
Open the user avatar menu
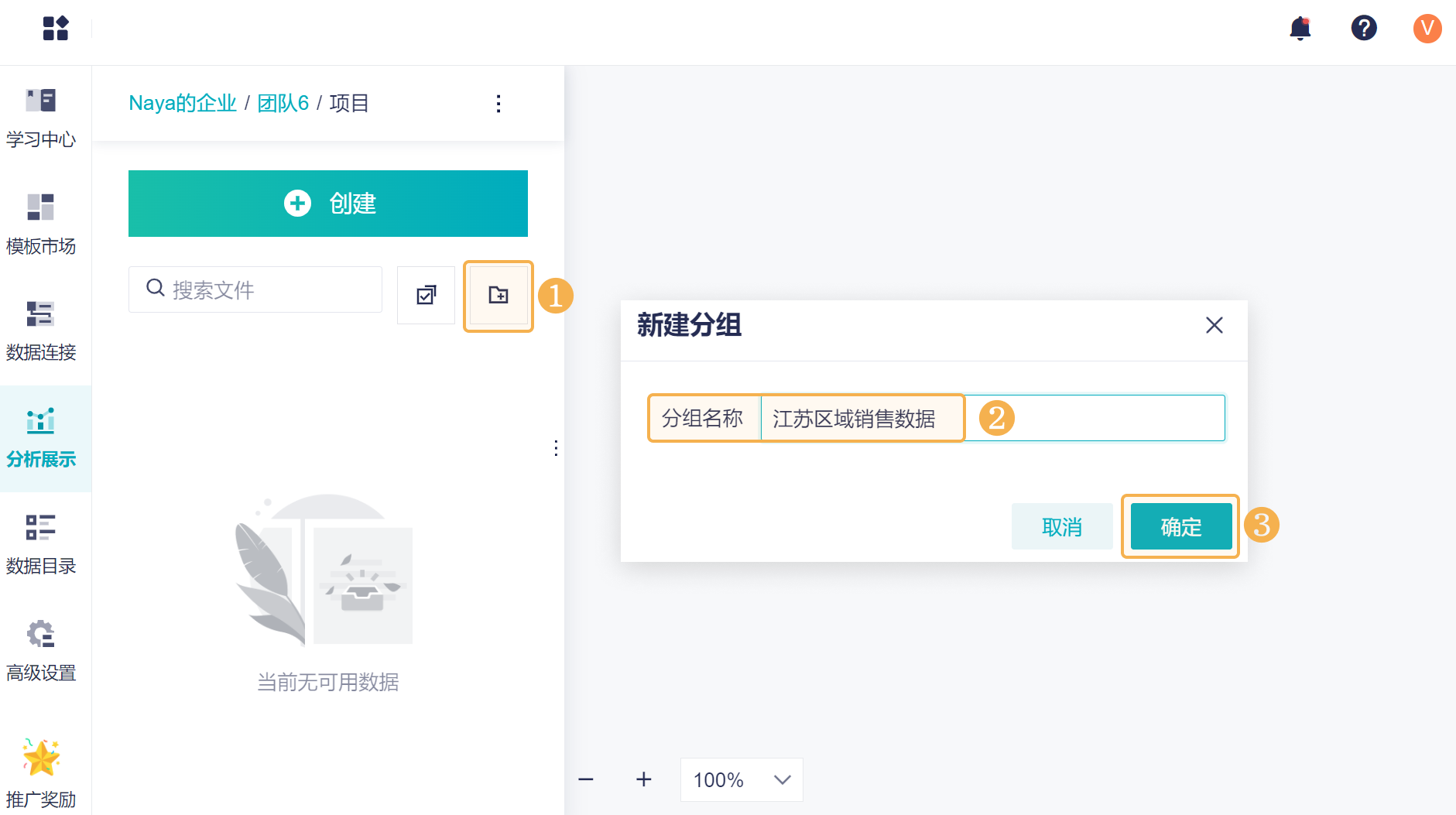(x=1427, y=29)
